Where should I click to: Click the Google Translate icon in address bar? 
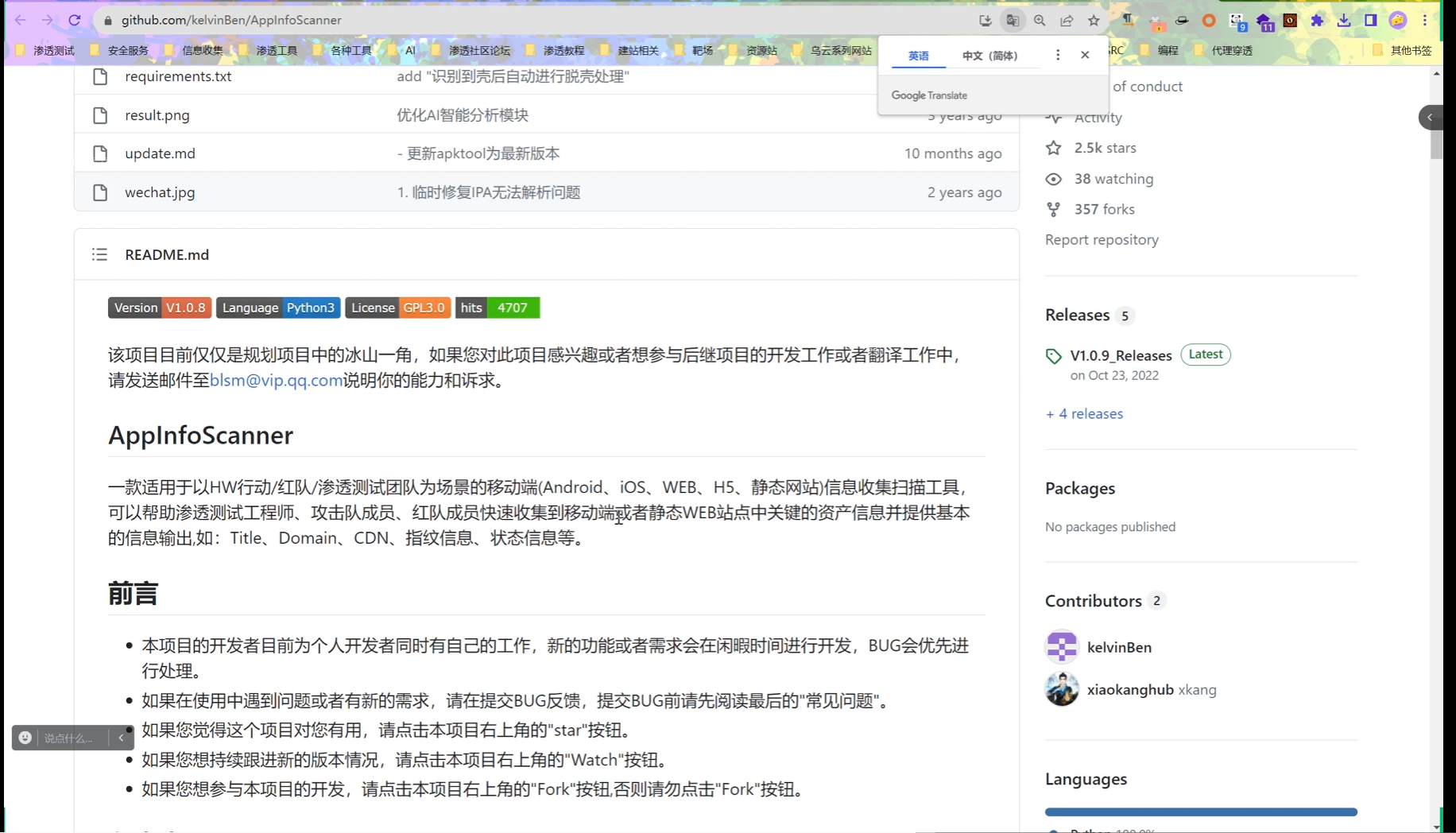(x=1013, y=21)
